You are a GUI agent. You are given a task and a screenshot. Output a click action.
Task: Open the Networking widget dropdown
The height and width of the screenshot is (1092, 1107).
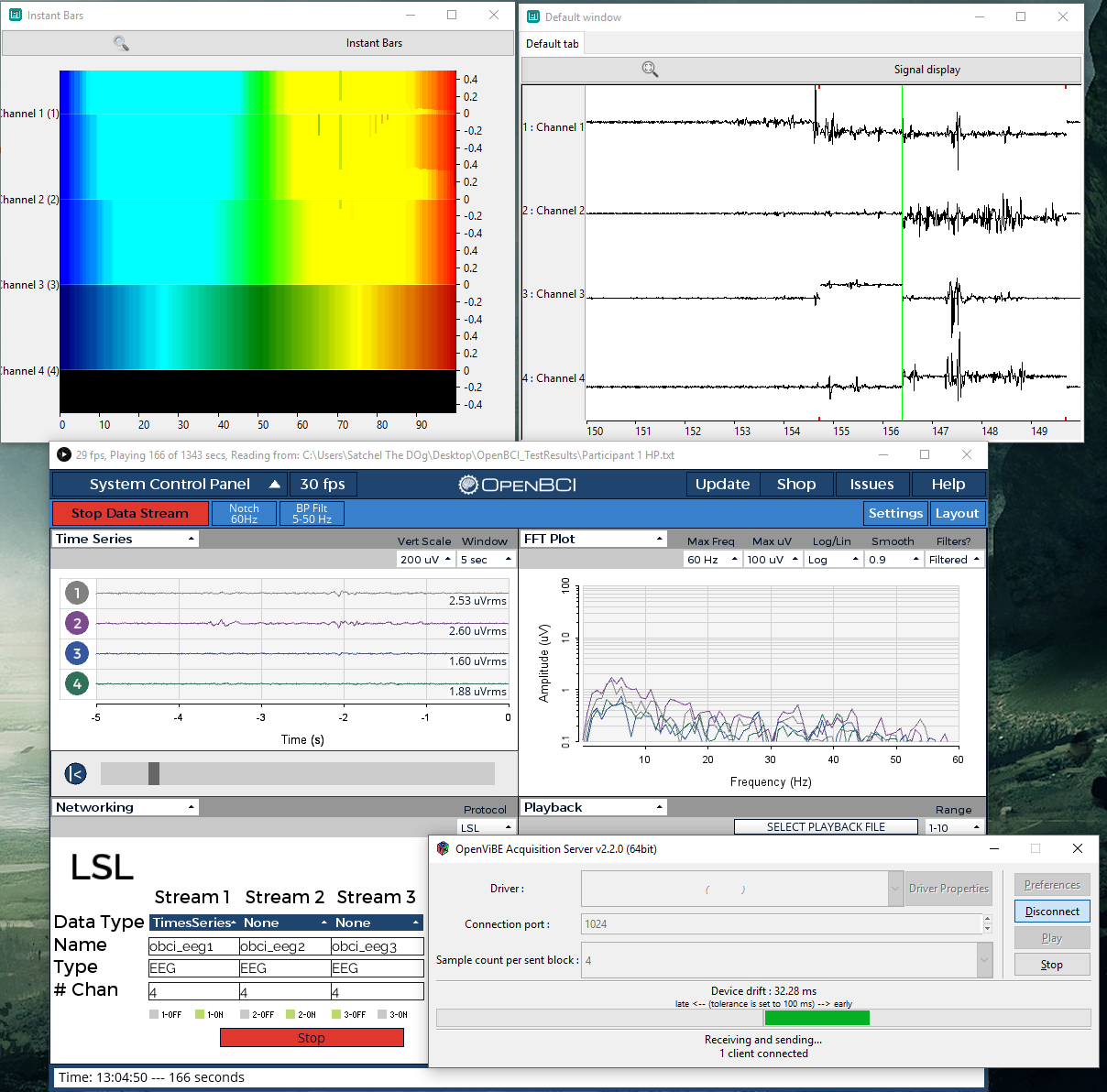pyautogui.click(x=126, y=807)
